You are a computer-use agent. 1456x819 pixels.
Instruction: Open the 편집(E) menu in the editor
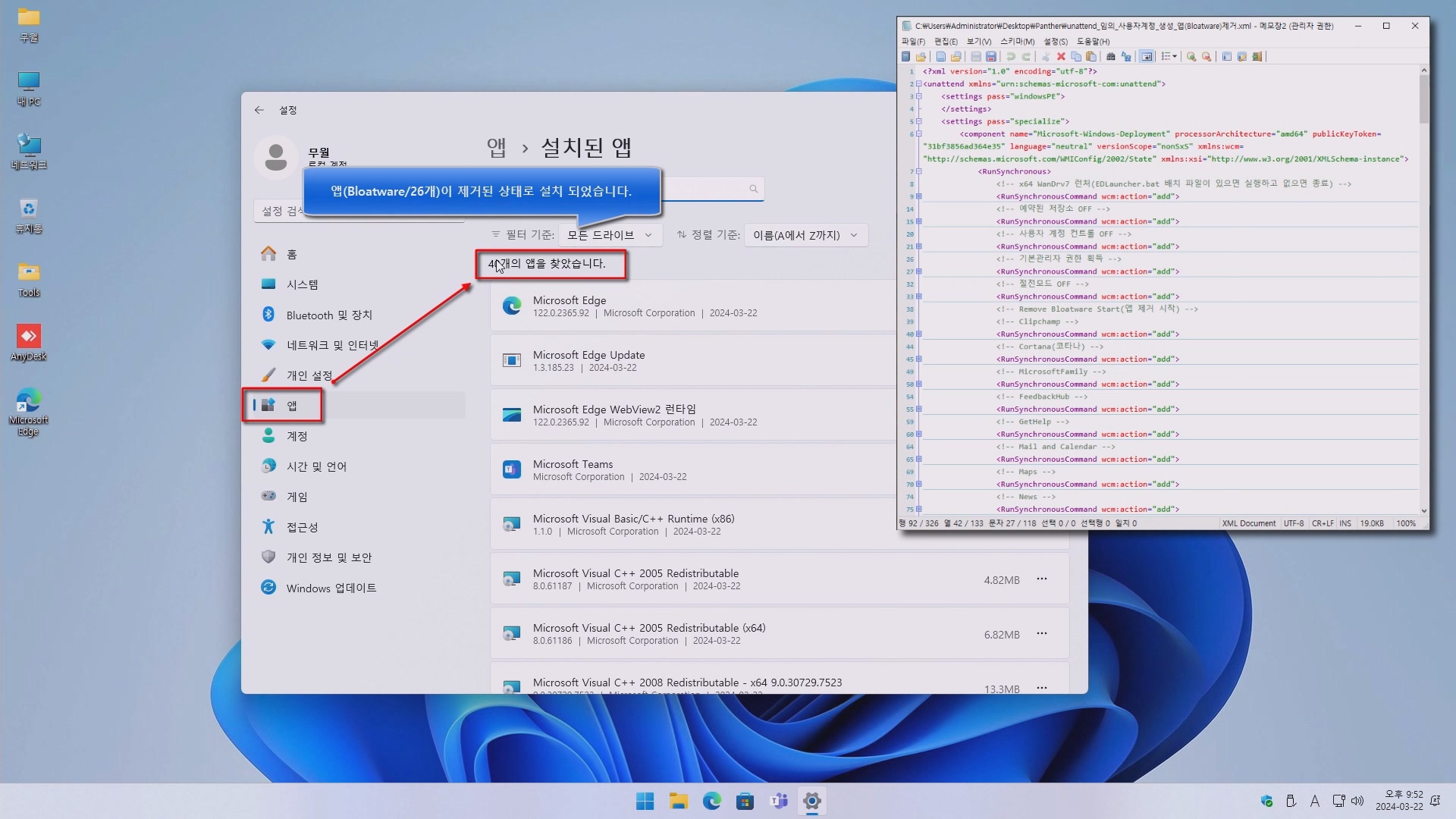click(x=946, y=42)
